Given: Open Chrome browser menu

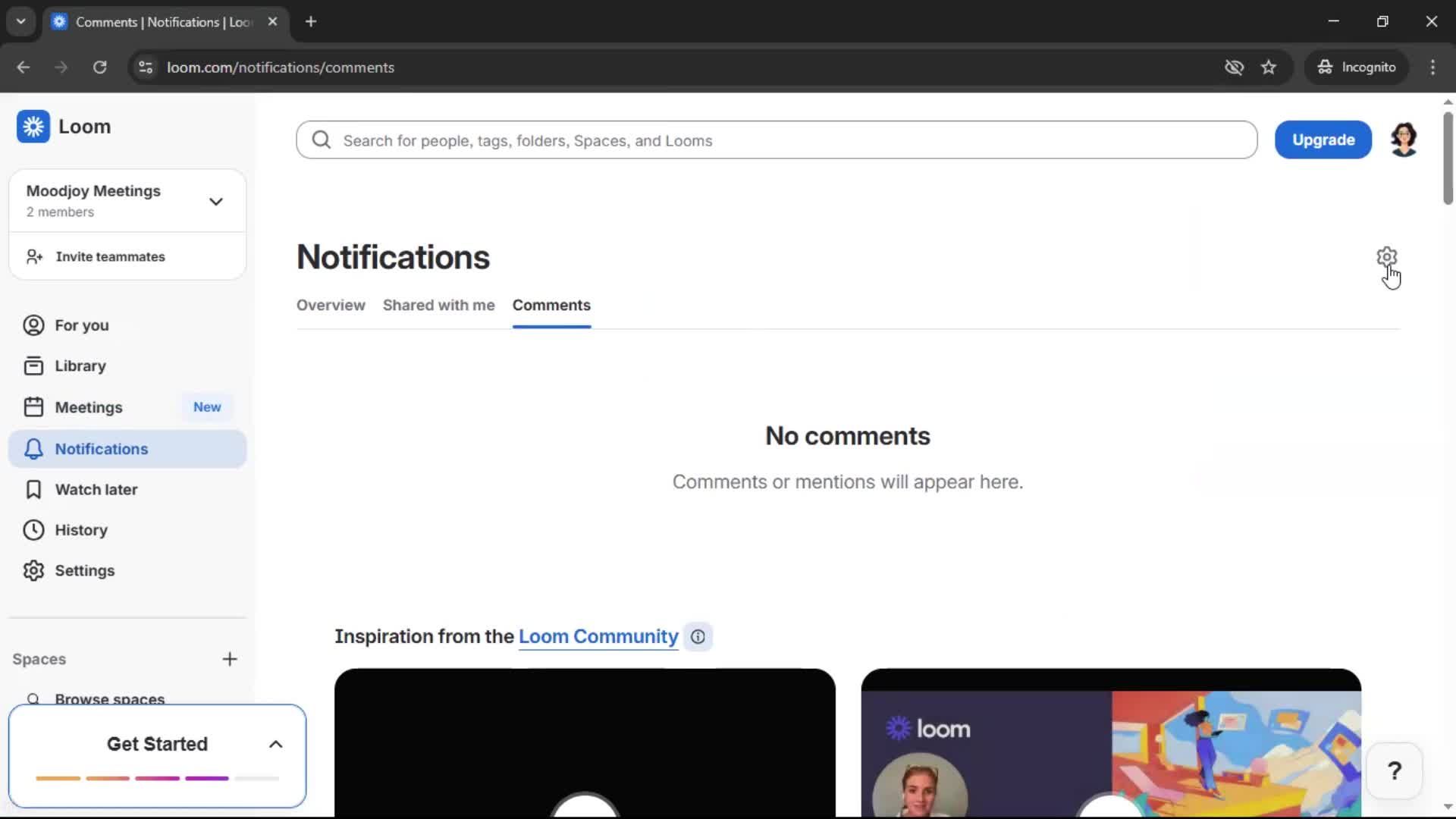Looking at the screenshot, I should click(1433, 67).
